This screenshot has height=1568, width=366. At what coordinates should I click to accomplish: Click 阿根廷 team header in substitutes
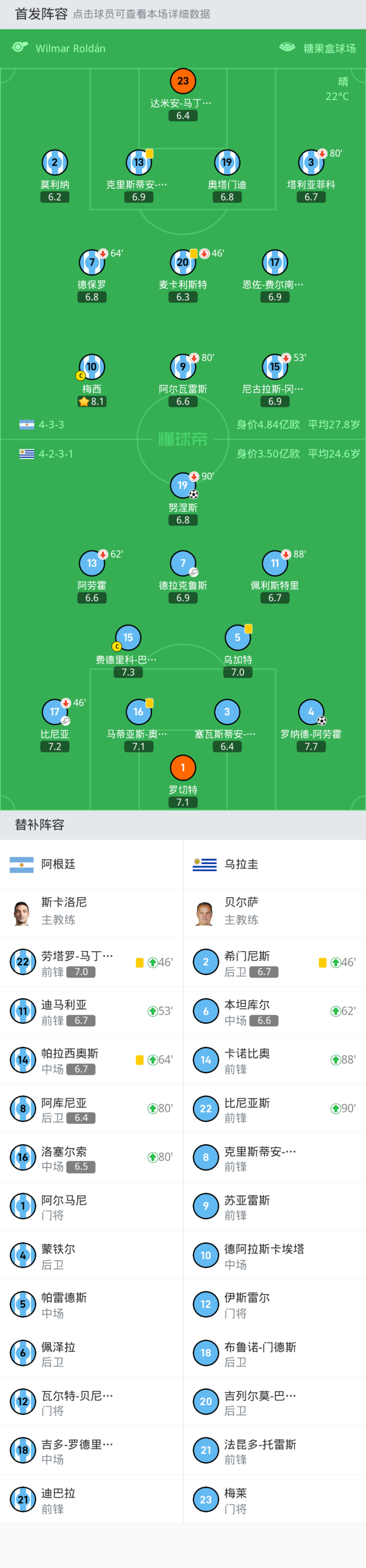(58, 864)
